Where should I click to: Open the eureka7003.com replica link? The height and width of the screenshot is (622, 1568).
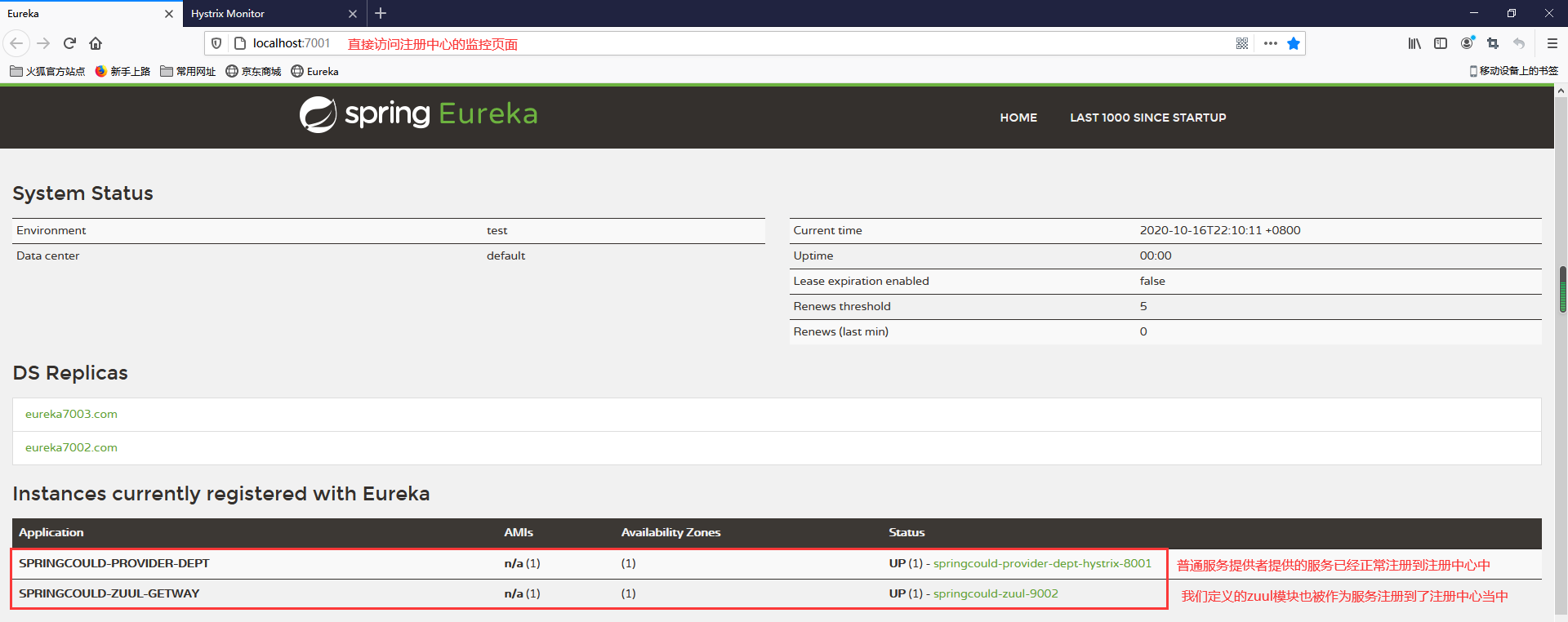pyautogui.click(x=71, y=414)
